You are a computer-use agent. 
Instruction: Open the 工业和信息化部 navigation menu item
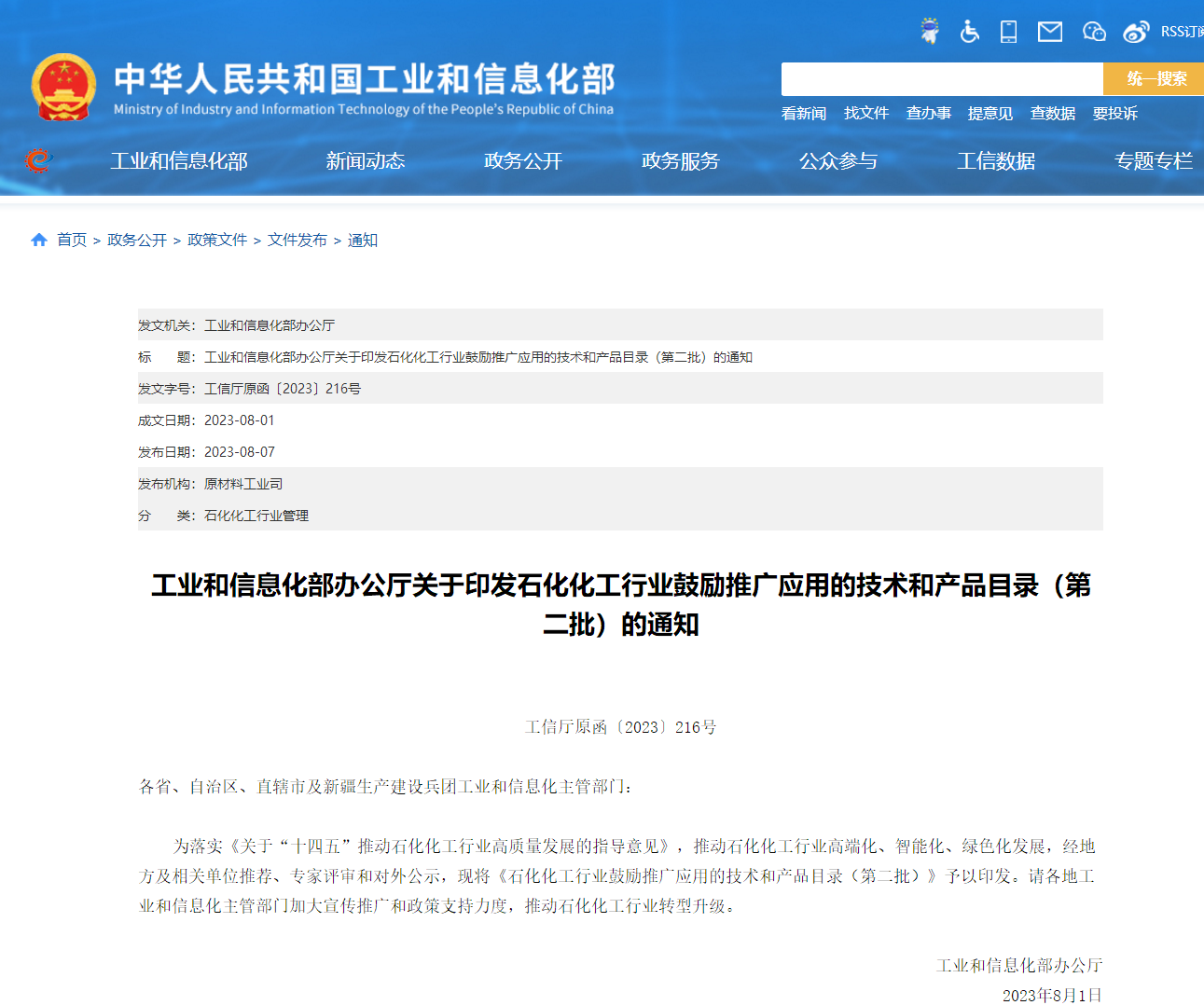[179, 161]
